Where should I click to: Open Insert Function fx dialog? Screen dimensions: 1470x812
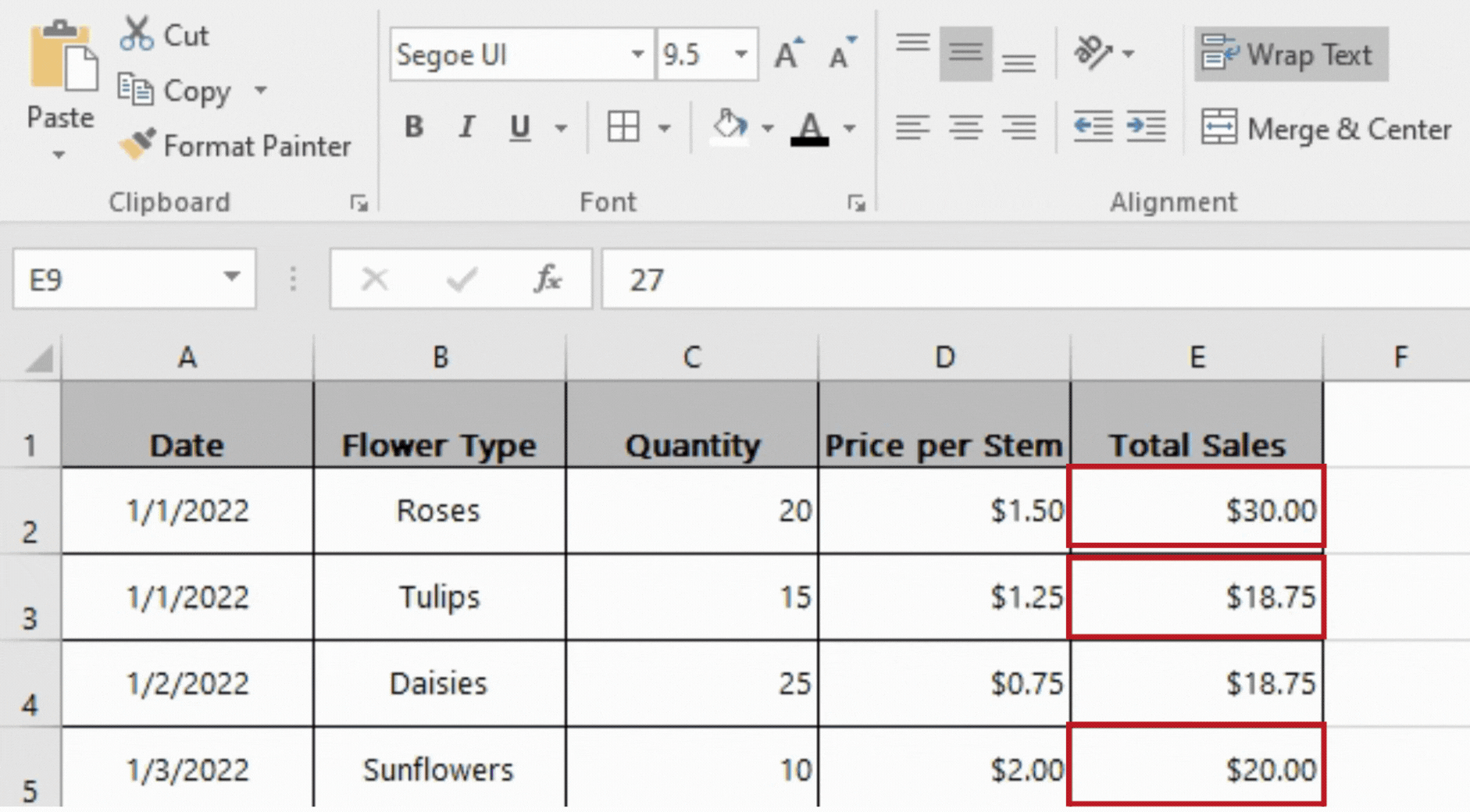tap(548, 279)
